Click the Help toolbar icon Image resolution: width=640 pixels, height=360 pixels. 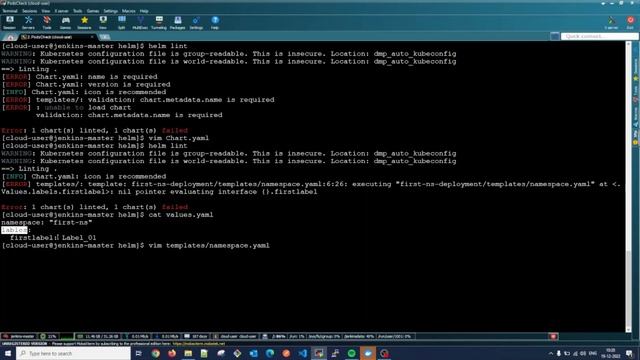click(215, 22)
